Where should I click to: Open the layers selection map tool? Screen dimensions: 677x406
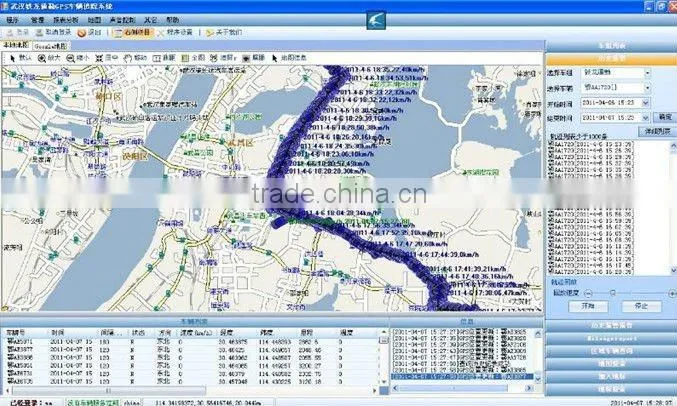222,58
